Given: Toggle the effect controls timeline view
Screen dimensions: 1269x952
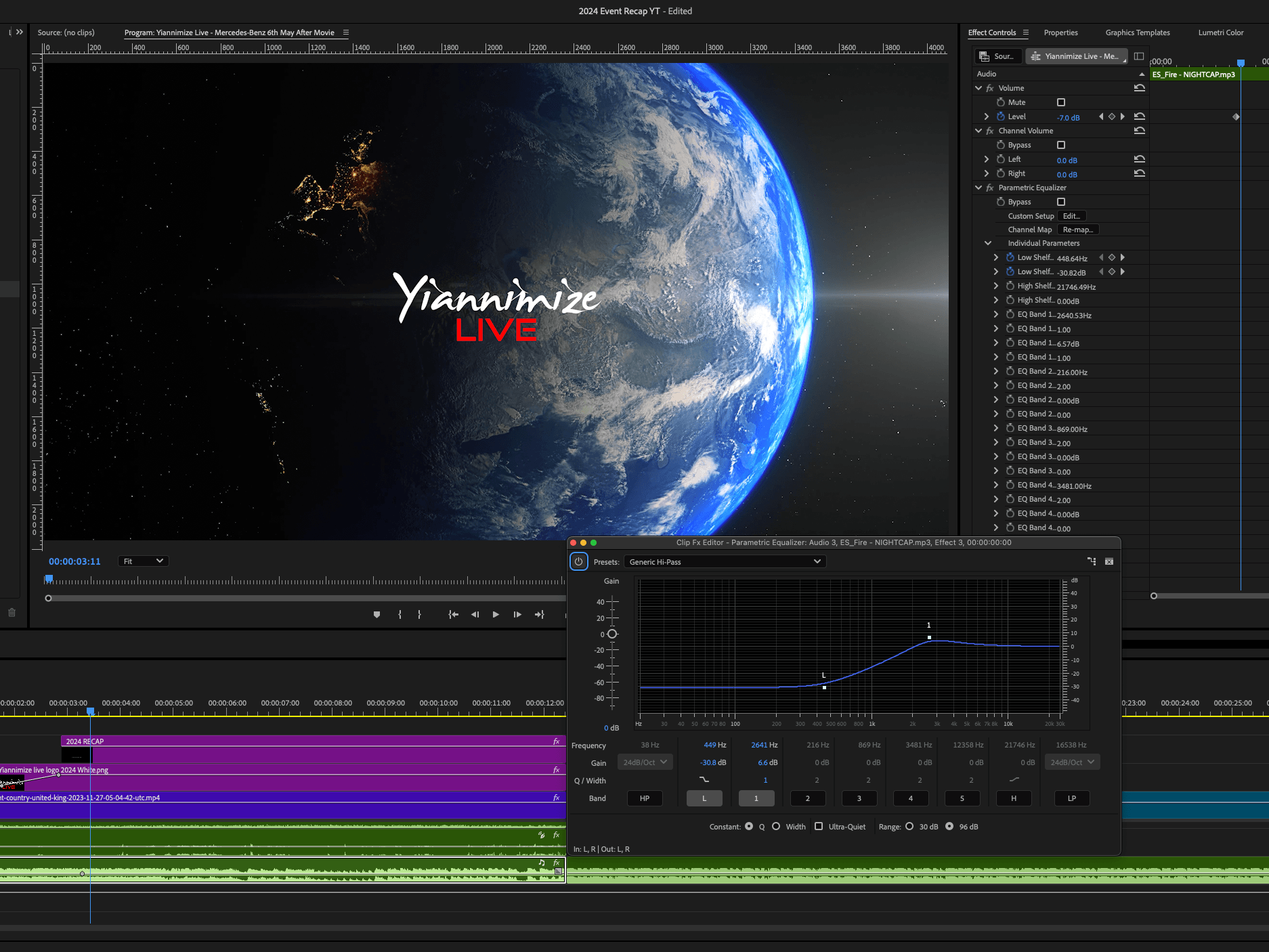Looking at the screenshot, I should [1139, 56].
